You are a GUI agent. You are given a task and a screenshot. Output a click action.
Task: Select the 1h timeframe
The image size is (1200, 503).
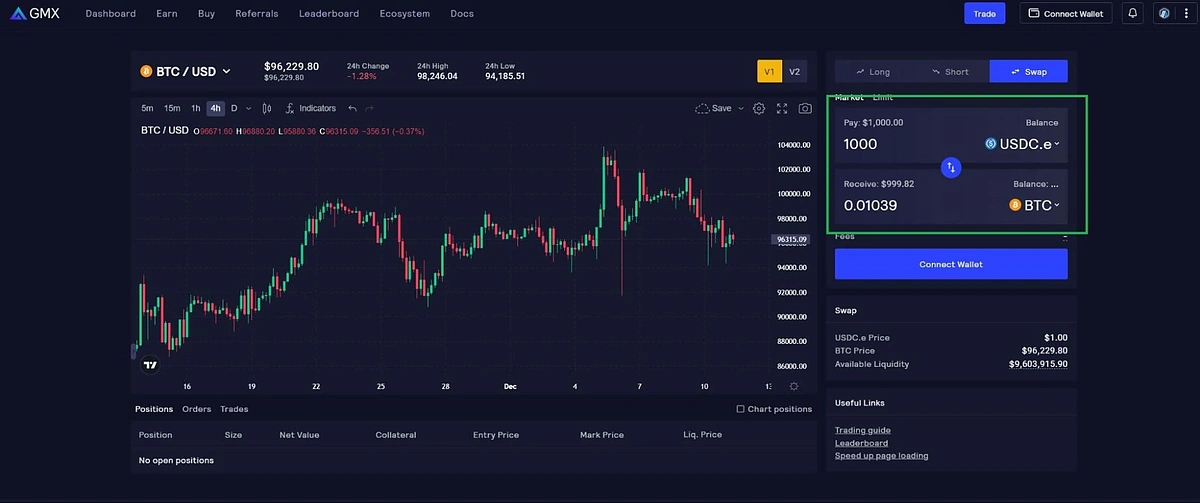click(196, 108)
